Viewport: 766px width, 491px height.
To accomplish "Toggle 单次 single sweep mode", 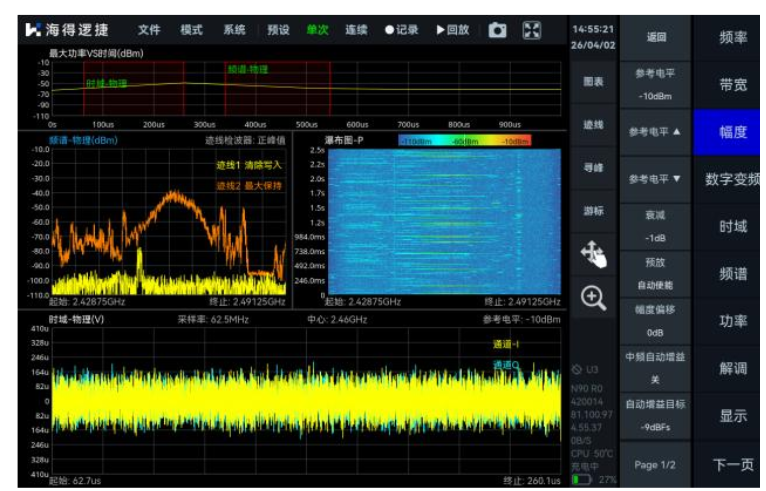I will pyautogui.click(x=317, y=30).
